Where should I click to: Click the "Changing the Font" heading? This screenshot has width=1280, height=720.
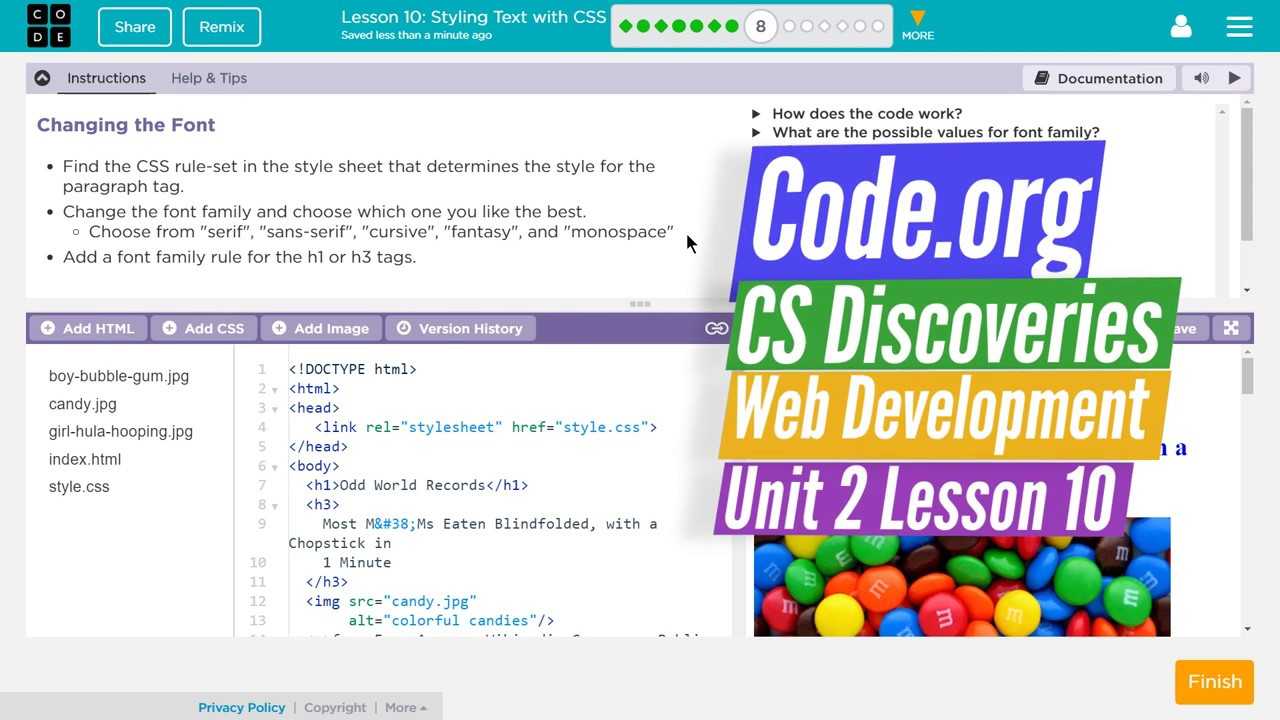[126, 125]
